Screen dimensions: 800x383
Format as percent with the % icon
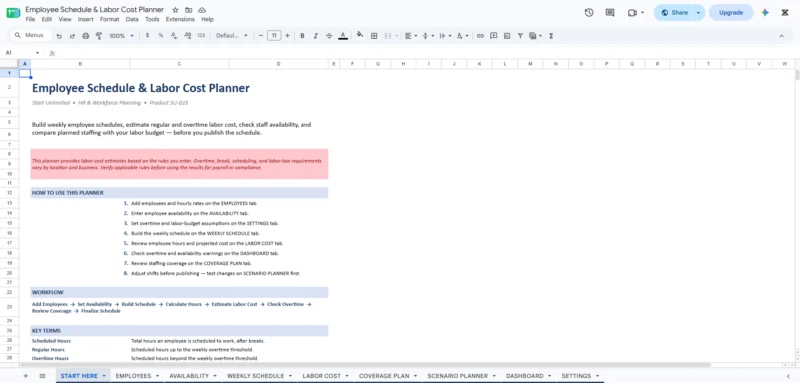pos(160,36)
